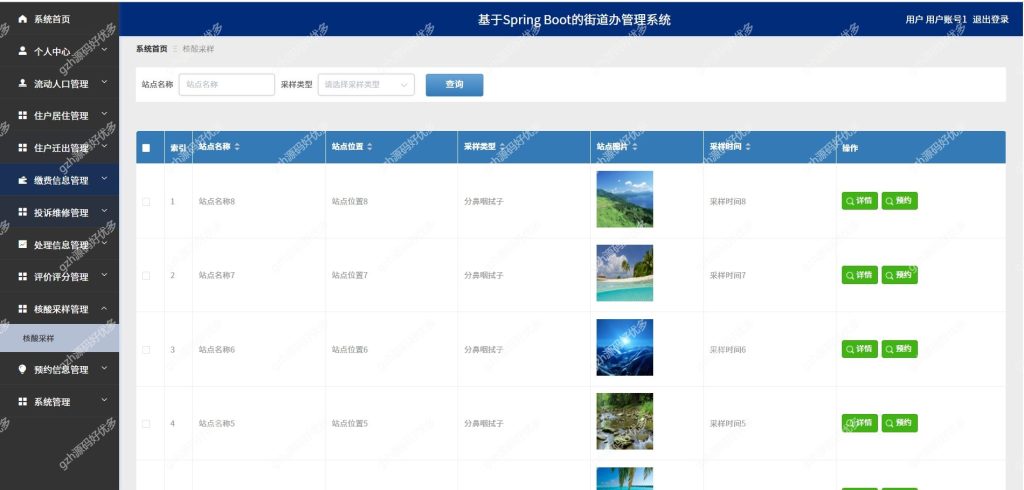1024x490 pixels.
Task: Click the person icon beside 个人中心
Action: coord(23,51)
